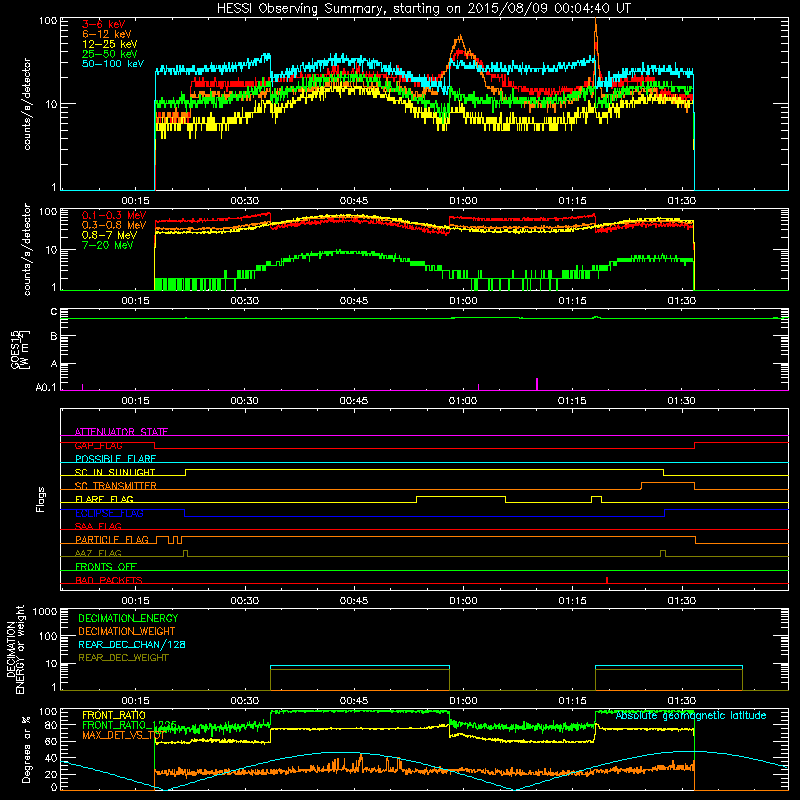Click the REAR_DEC_WEIGHT legend entry
This screenshot has width=800, height=800.
123,658
